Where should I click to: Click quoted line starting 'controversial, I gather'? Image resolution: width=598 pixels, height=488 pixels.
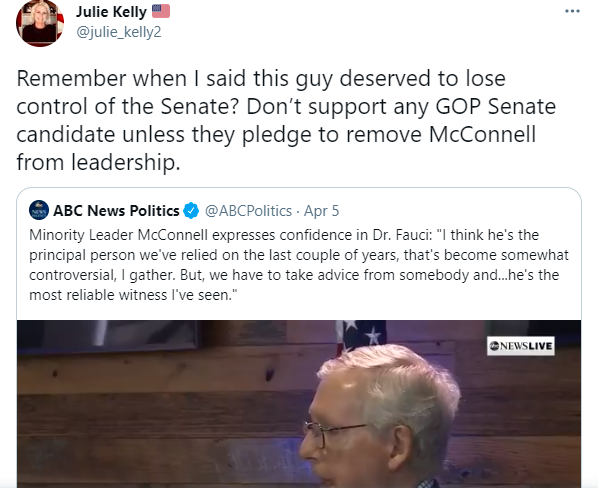[294, 275]
